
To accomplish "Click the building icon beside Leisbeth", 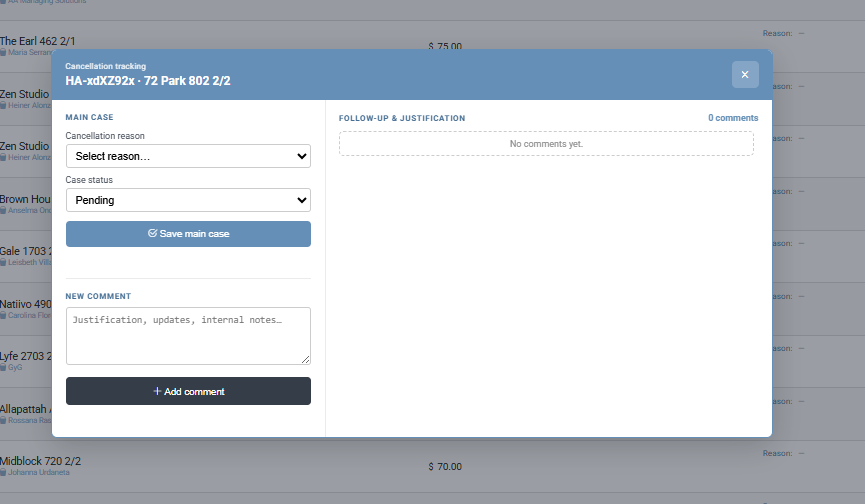I will point(3,262).
